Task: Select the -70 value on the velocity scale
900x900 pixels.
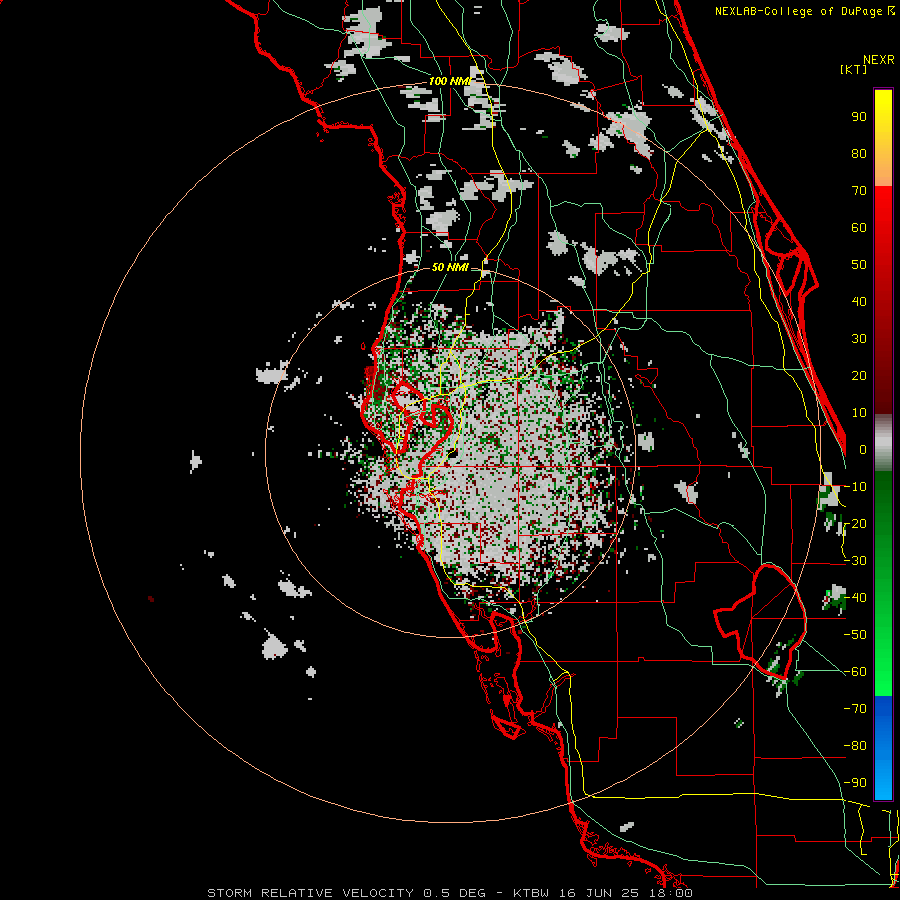Action: click(855, 709)
